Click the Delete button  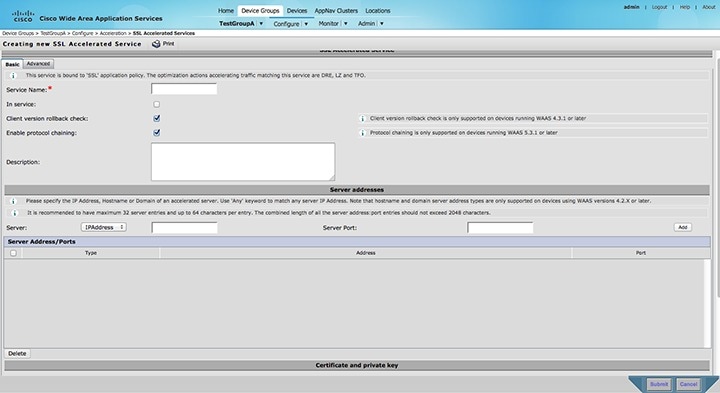click(x=17, y=354)
